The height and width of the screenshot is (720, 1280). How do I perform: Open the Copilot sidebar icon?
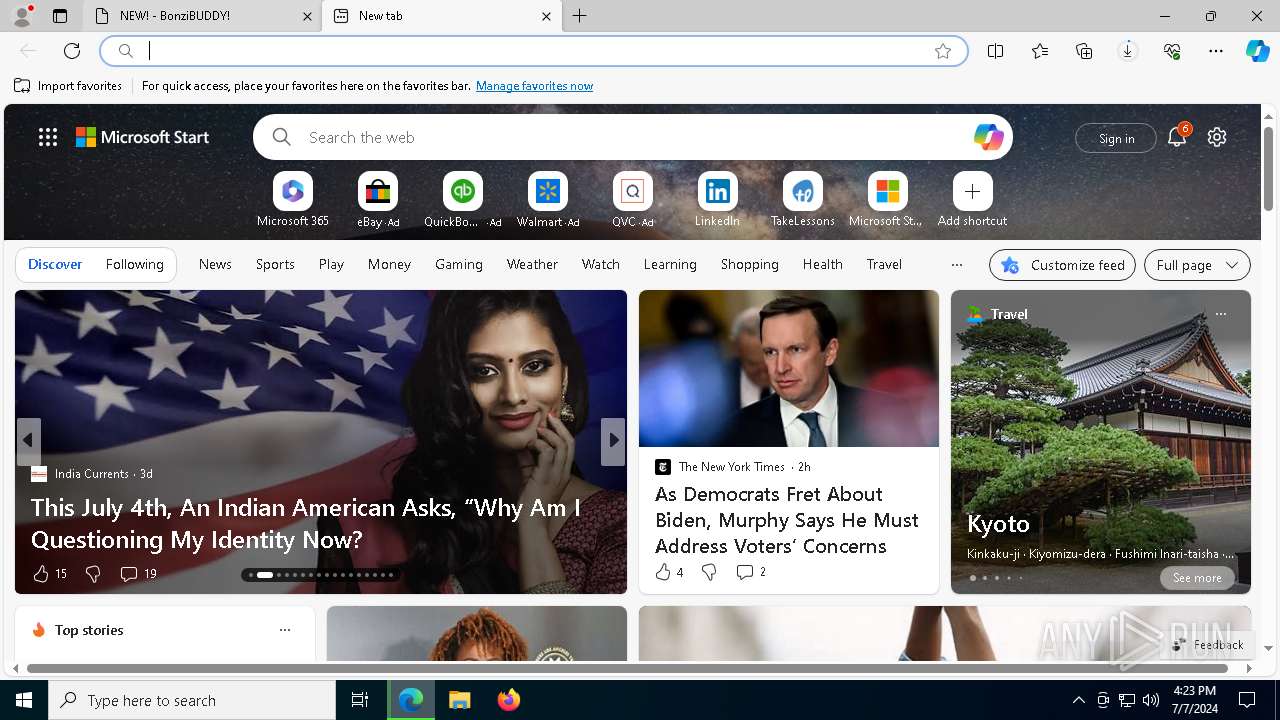1258,51
